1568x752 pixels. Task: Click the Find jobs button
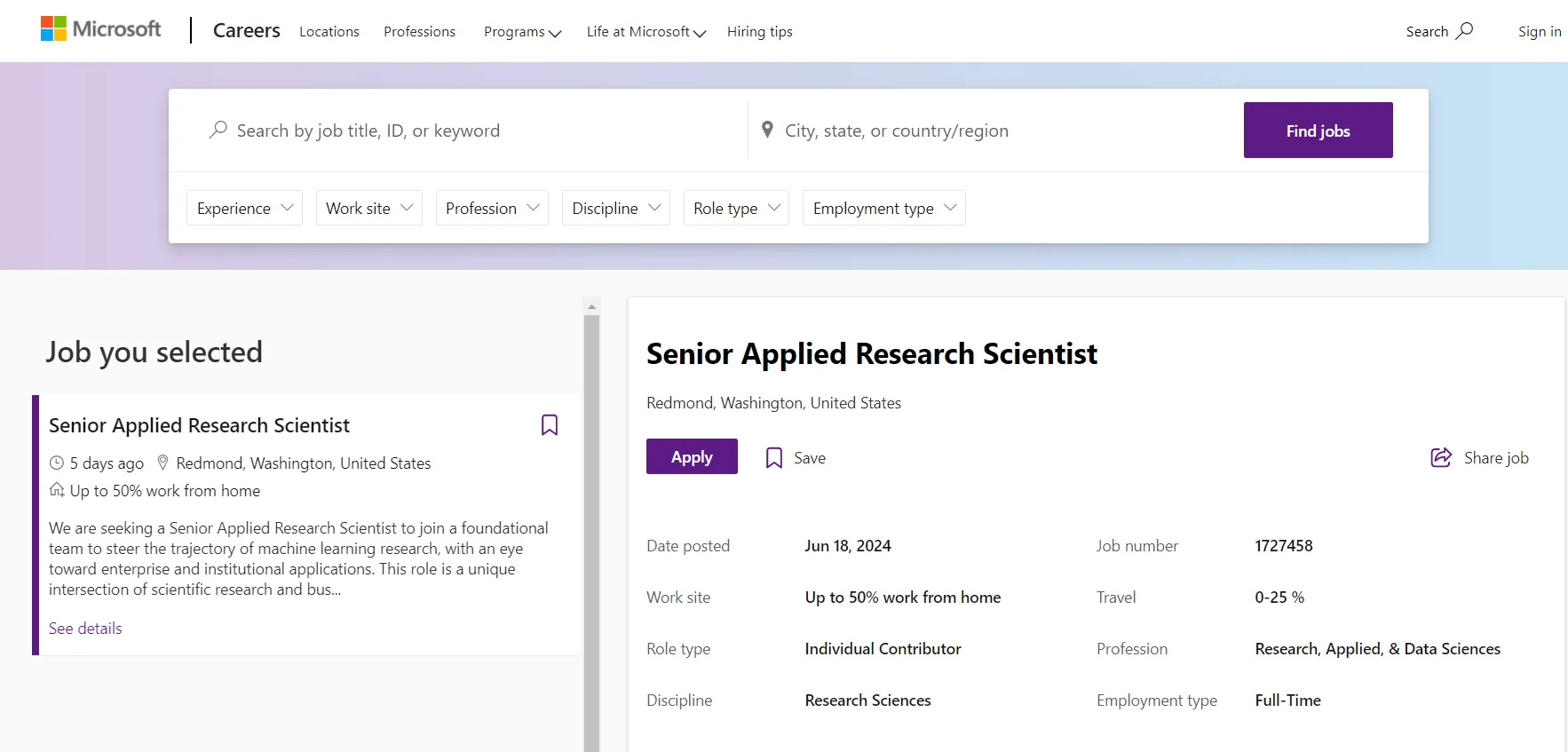(1318, 131)
